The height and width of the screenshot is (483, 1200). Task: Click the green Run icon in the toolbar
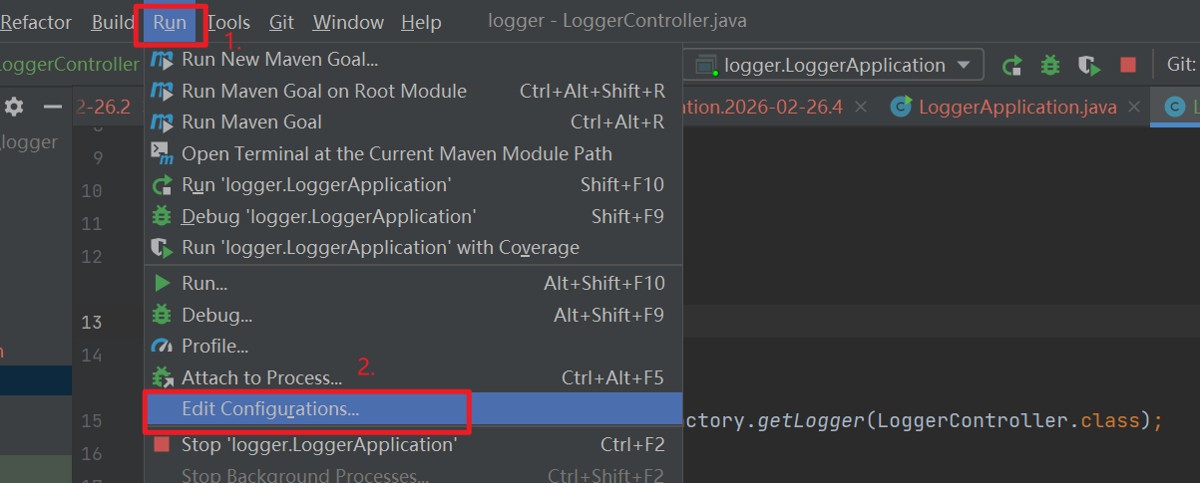1012,66
